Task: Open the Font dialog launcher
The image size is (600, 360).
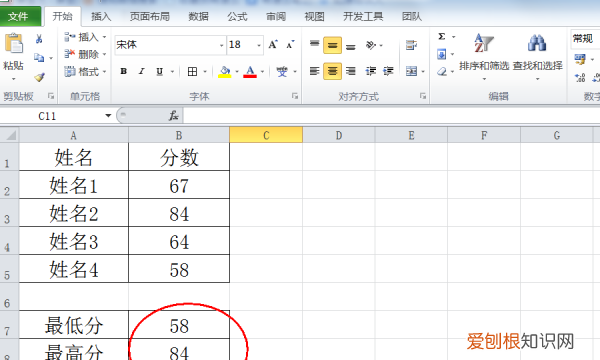Action: (295, 96)
